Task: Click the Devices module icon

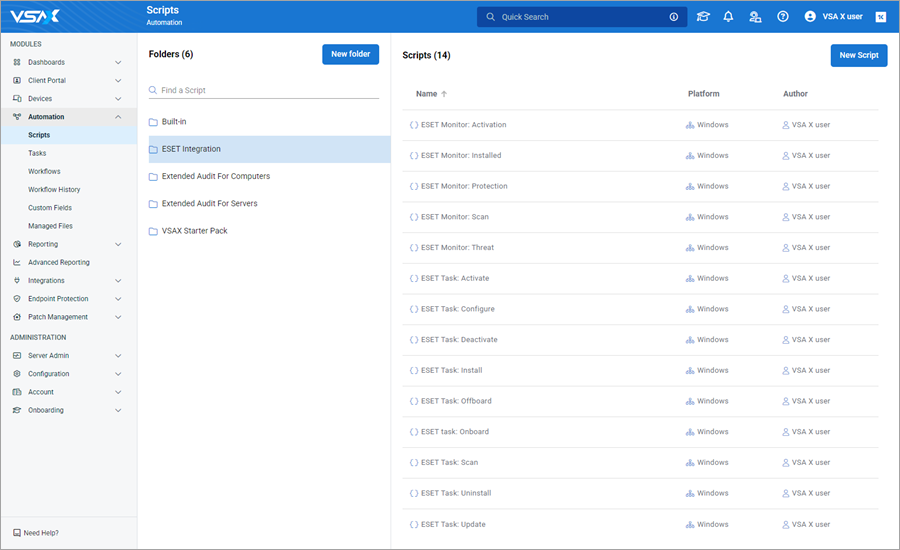Action: pyautogui.click(x=17, y=99)
